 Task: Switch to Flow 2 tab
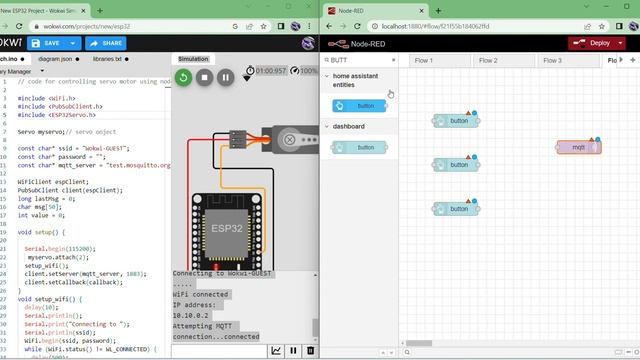(x=504, y=60)
